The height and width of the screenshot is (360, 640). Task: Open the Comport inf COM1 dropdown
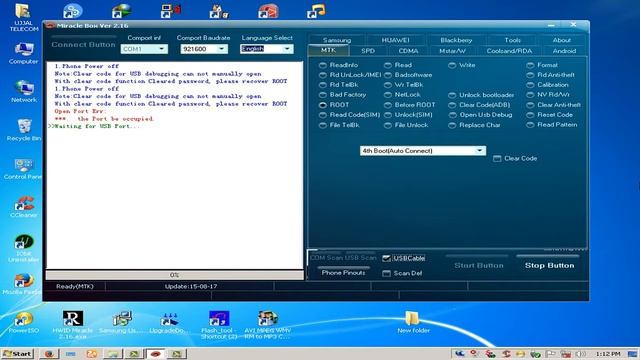click(144, 49)
